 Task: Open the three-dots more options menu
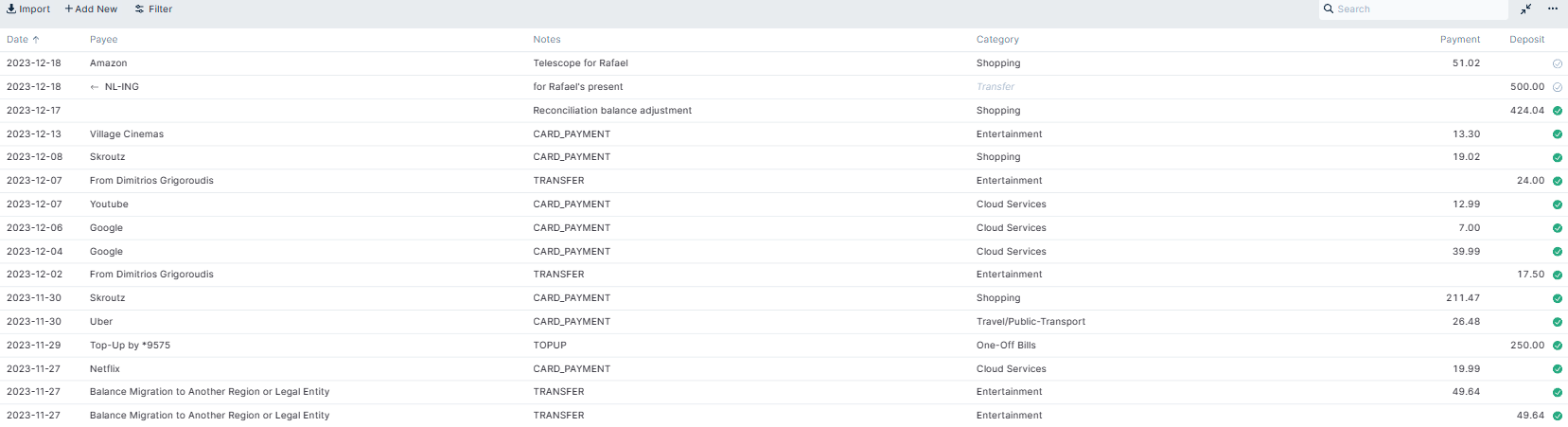[x=1553, y=9]
